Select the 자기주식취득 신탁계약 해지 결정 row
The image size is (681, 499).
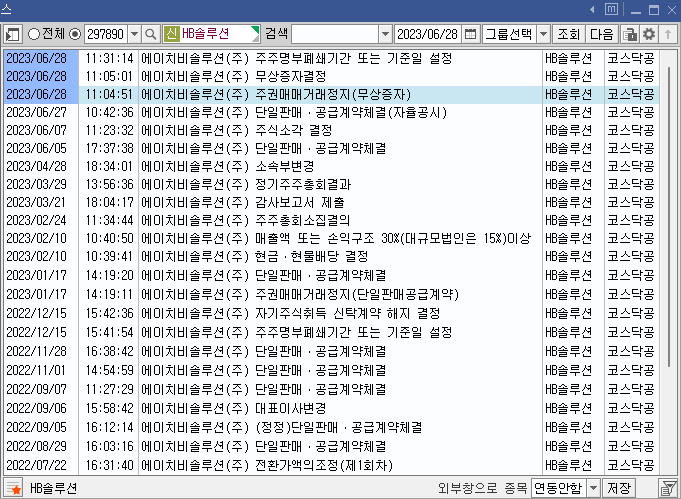(x=331, y=314)
